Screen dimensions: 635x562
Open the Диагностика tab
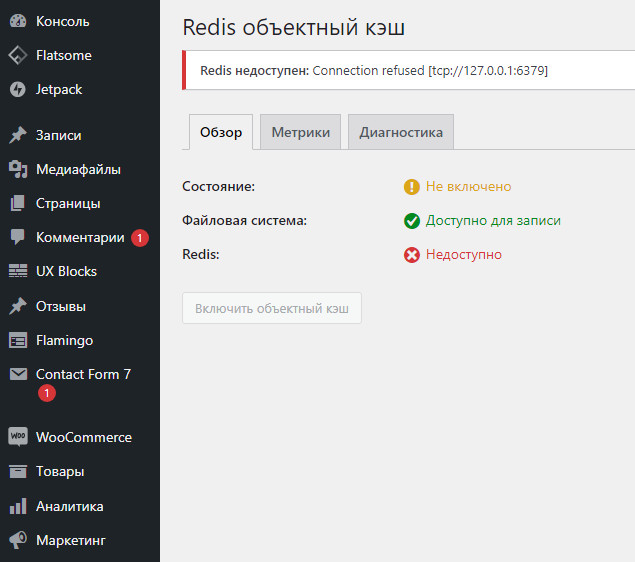click(x=401, y=132)
